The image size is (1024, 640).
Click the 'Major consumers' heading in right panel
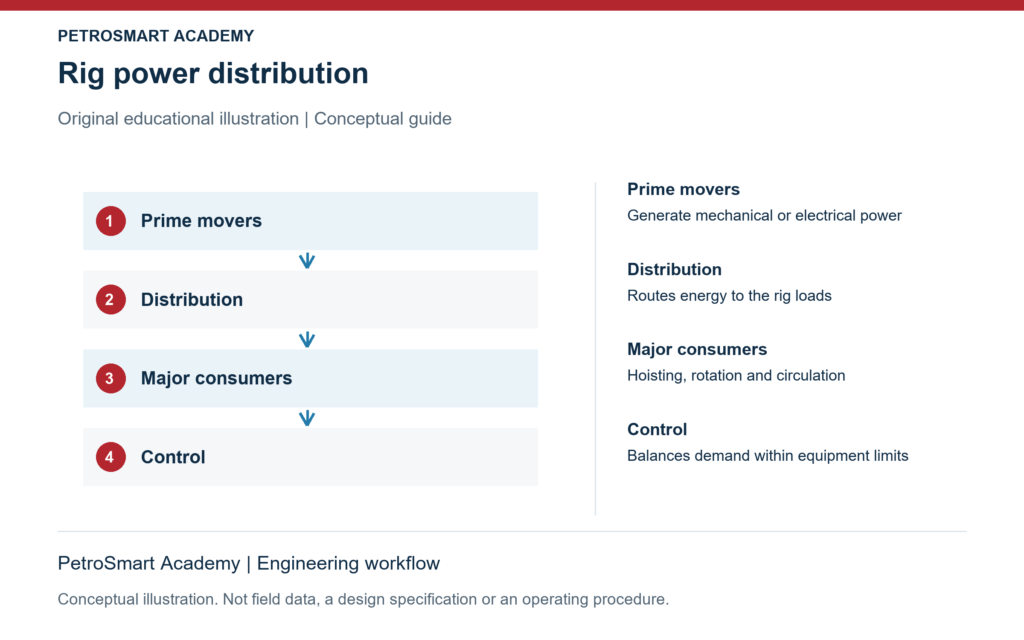click(697, 349)
